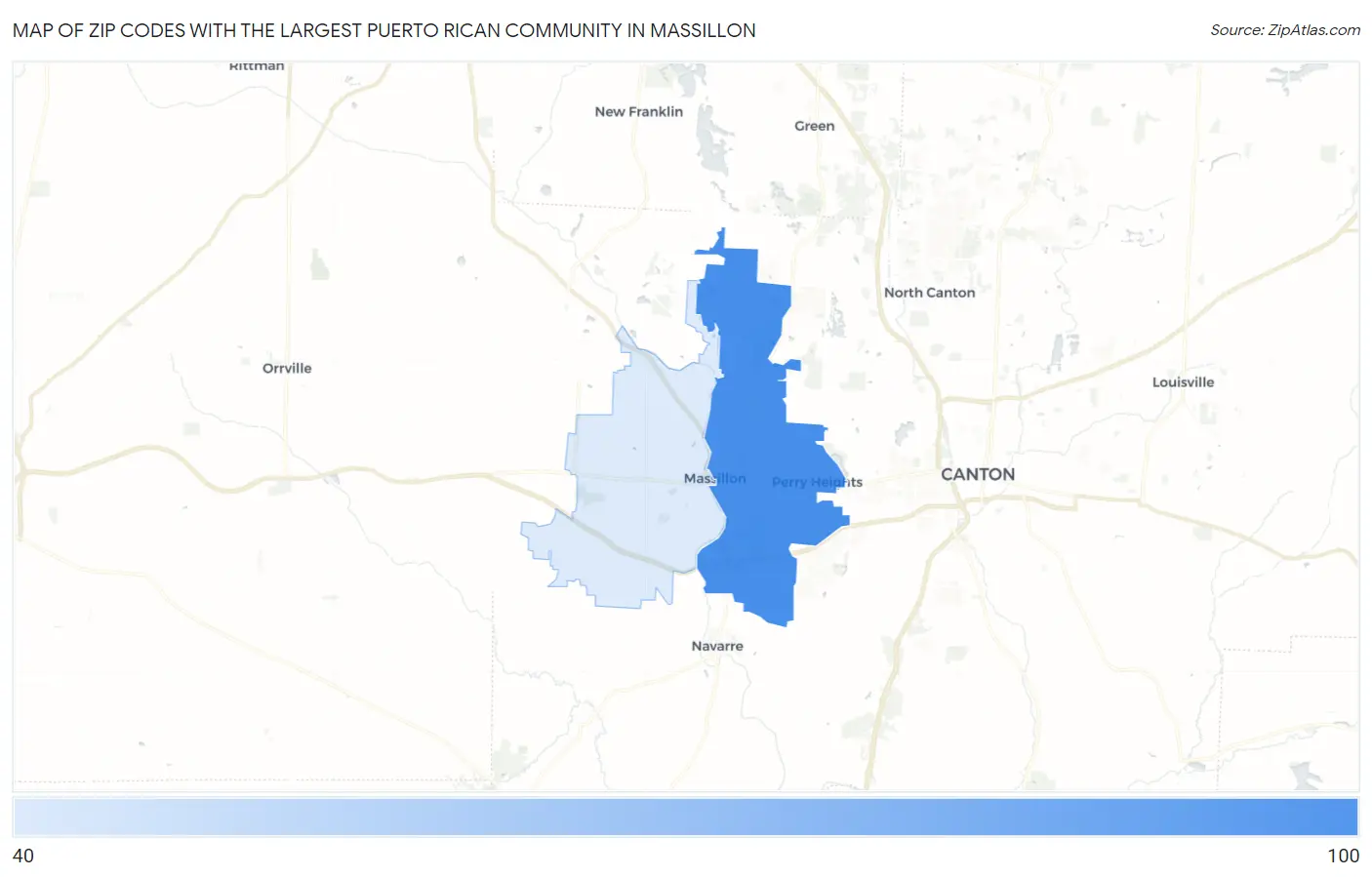This screenshot has width=1372, height=877.
Task: Click the North Canton label
Action: pos(929,293)
